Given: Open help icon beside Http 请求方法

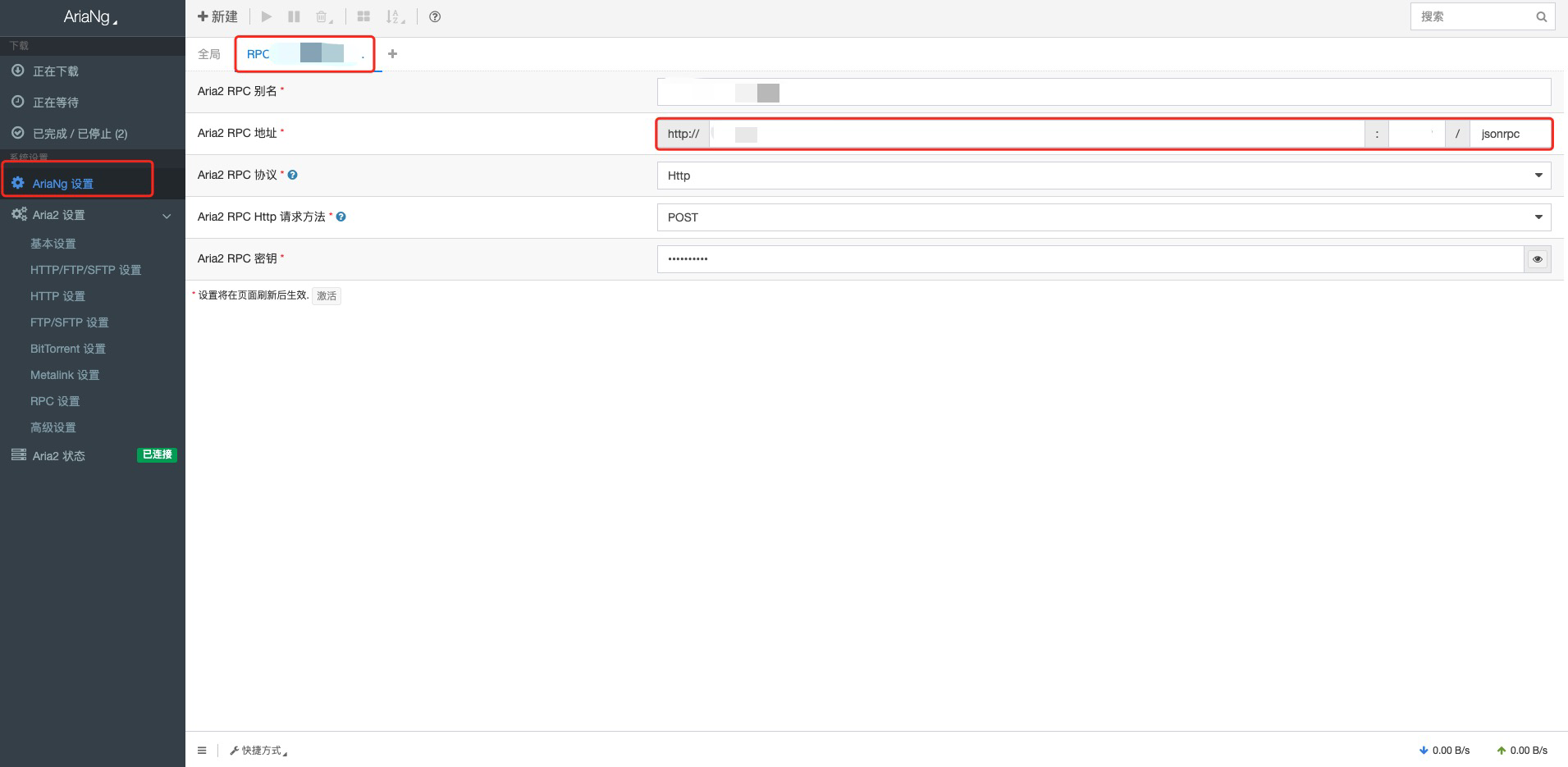Looking at the screenshot, I should click(341, 217).
